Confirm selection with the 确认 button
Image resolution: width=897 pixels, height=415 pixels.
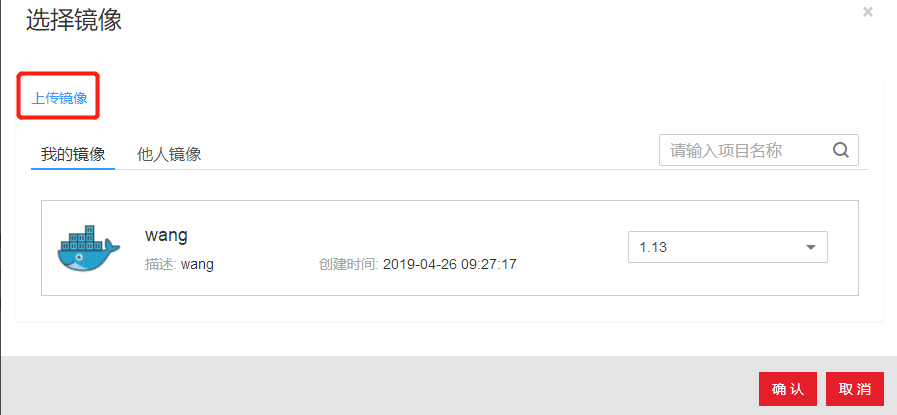(788, 389)
